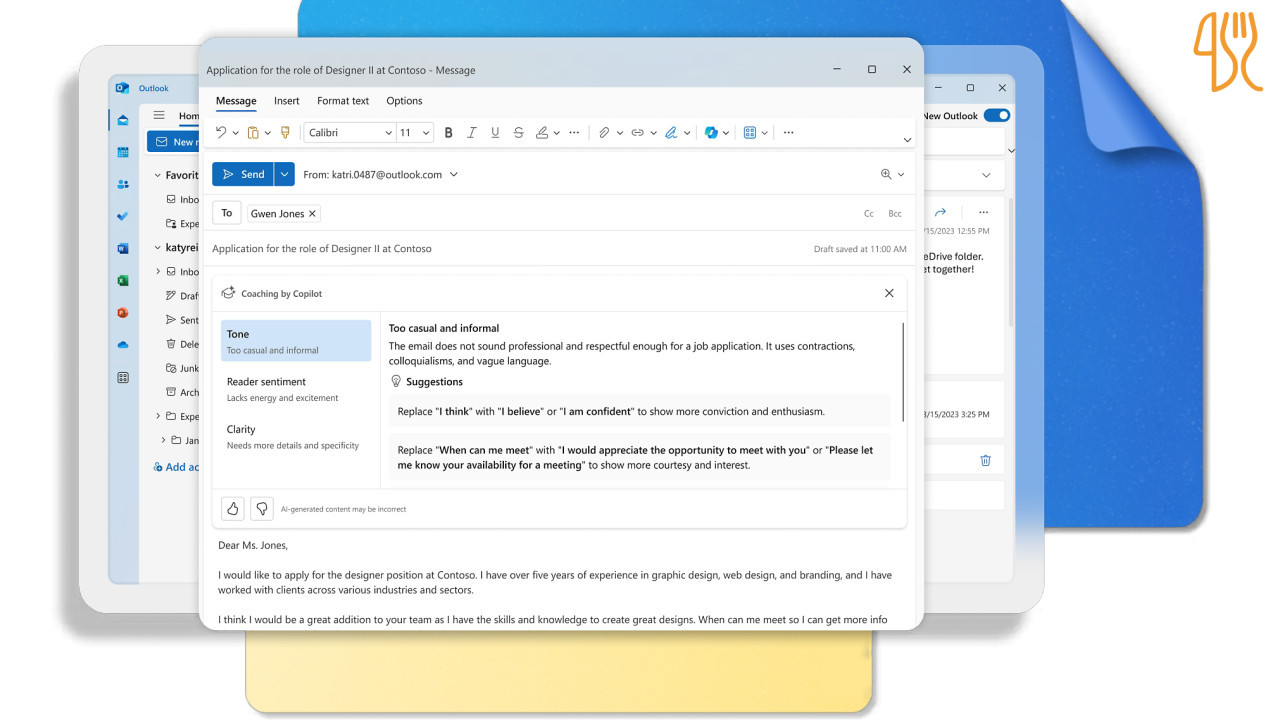Expand the Send options arrow
The width and height of the screenshot is (1280, 720).
pyautogui.click(x=285, y=174)
